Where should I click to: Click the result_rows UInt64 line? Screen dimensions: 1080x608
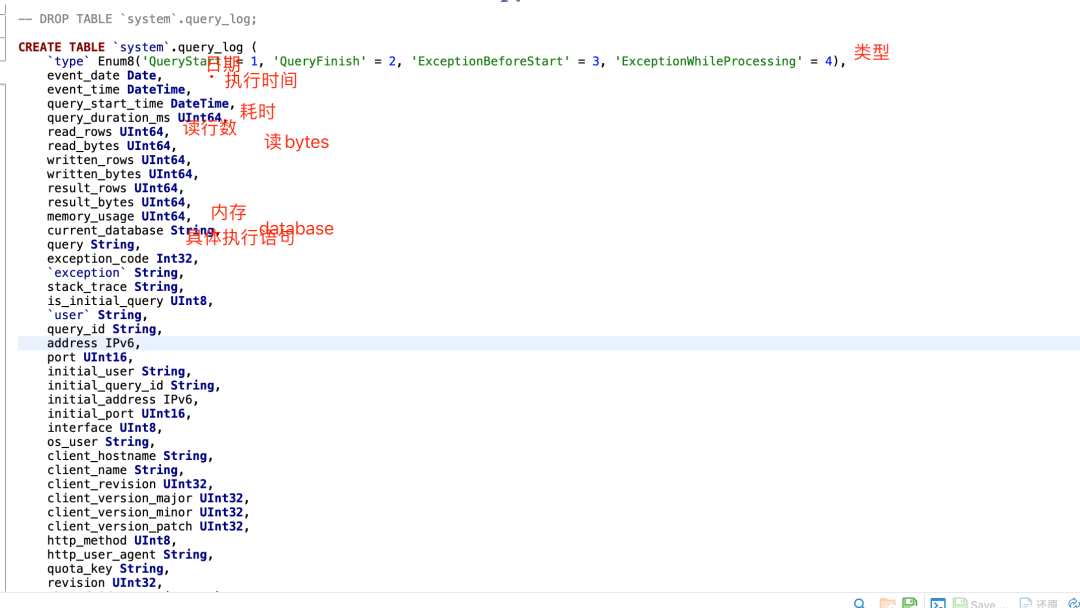(x=115, y=188)
